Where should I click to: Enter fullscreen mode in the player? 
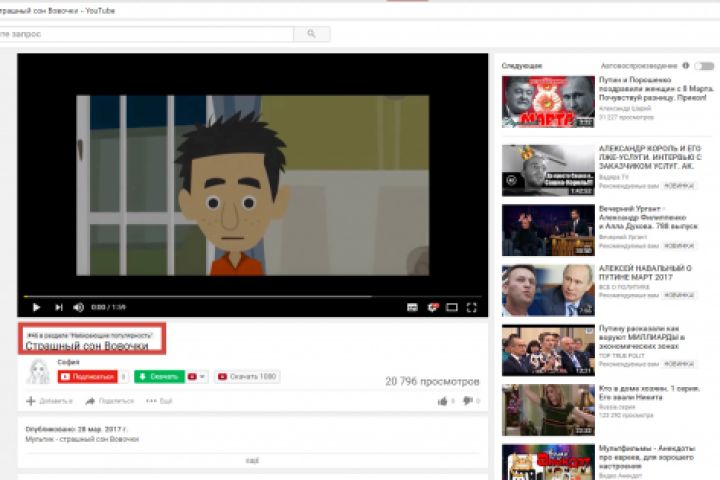click(x=472, y=307)
